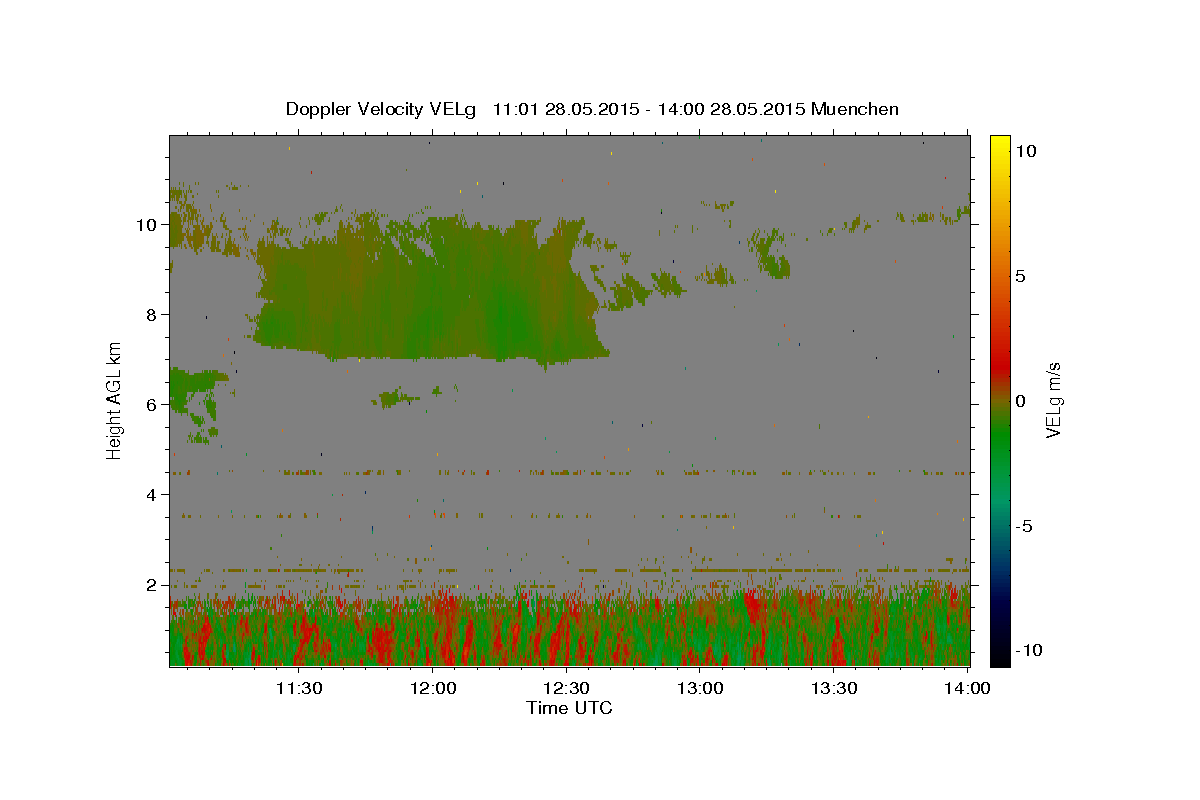
Task: Click the black bottom of the colorbar
Action: 999,655
